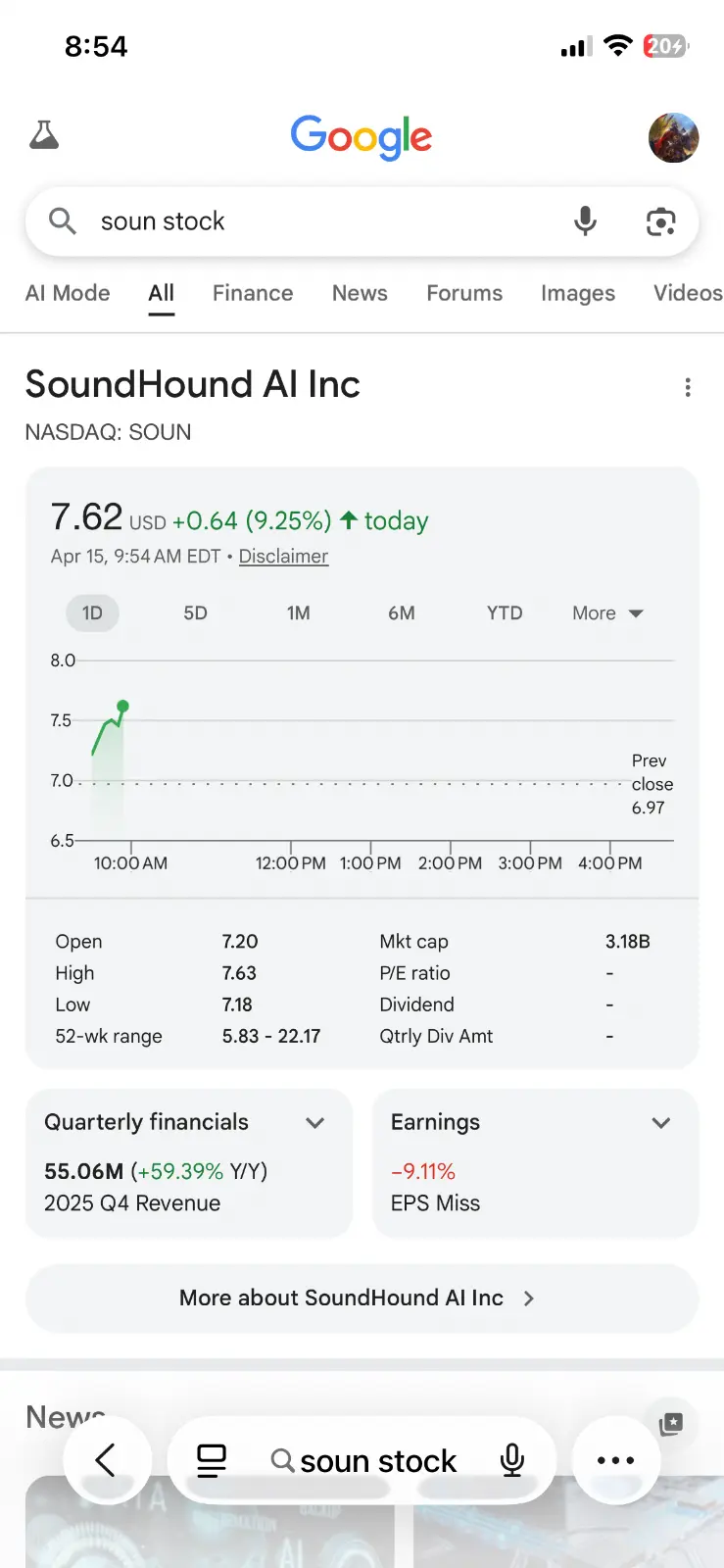
Task: Go back with the bottom arrow button
Action: [x=107, y=1460]
